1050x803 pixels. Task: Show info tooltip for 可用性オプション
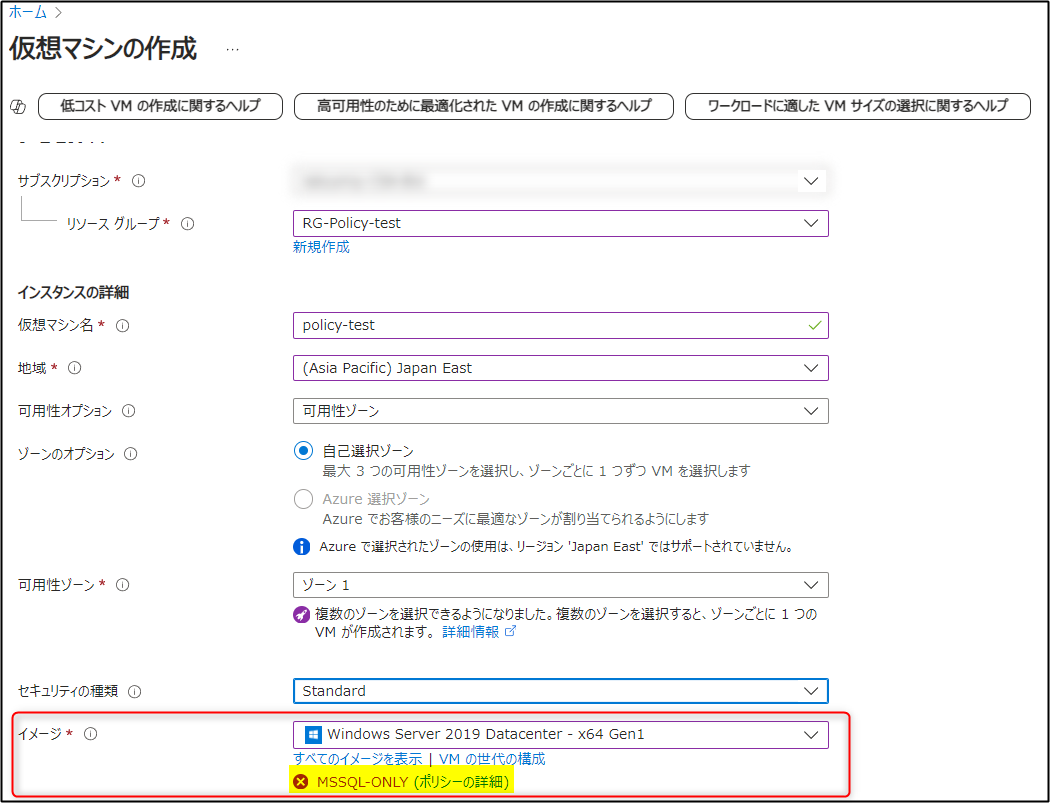pos(129,411)
